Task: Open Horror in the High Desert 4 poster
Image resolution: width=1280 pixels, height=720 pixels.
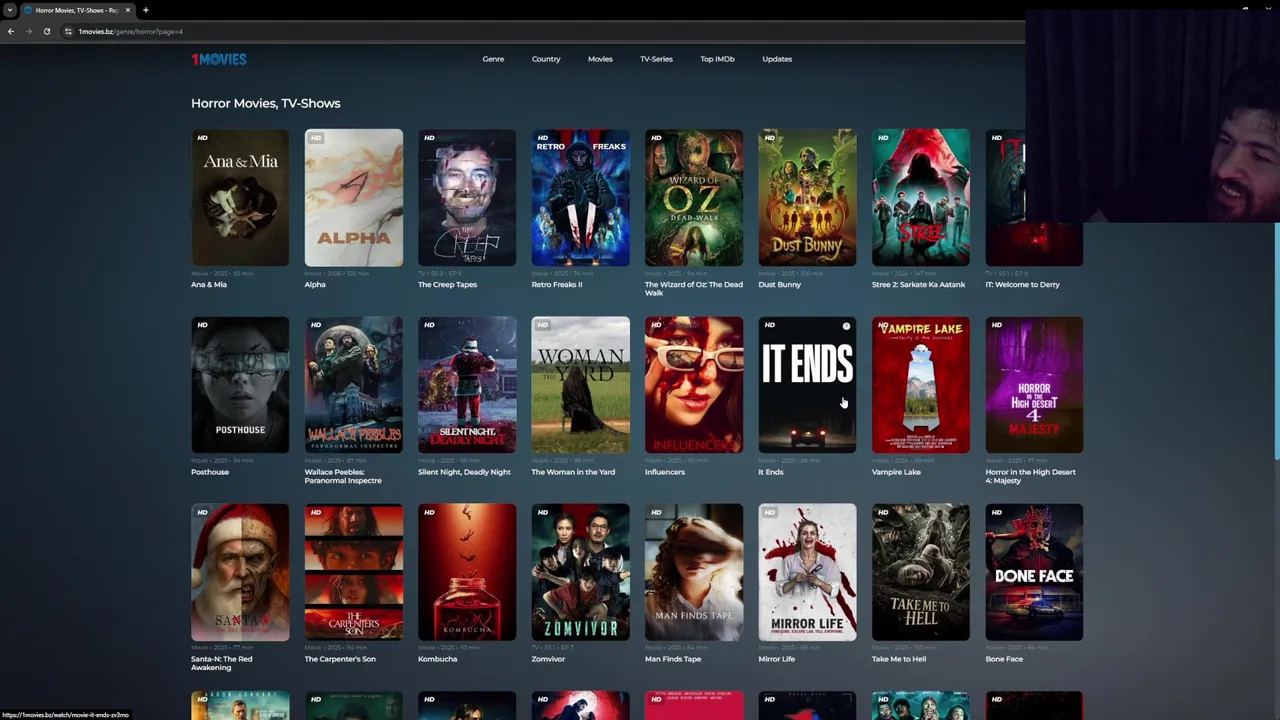Action: click(x=1034, y=385)
